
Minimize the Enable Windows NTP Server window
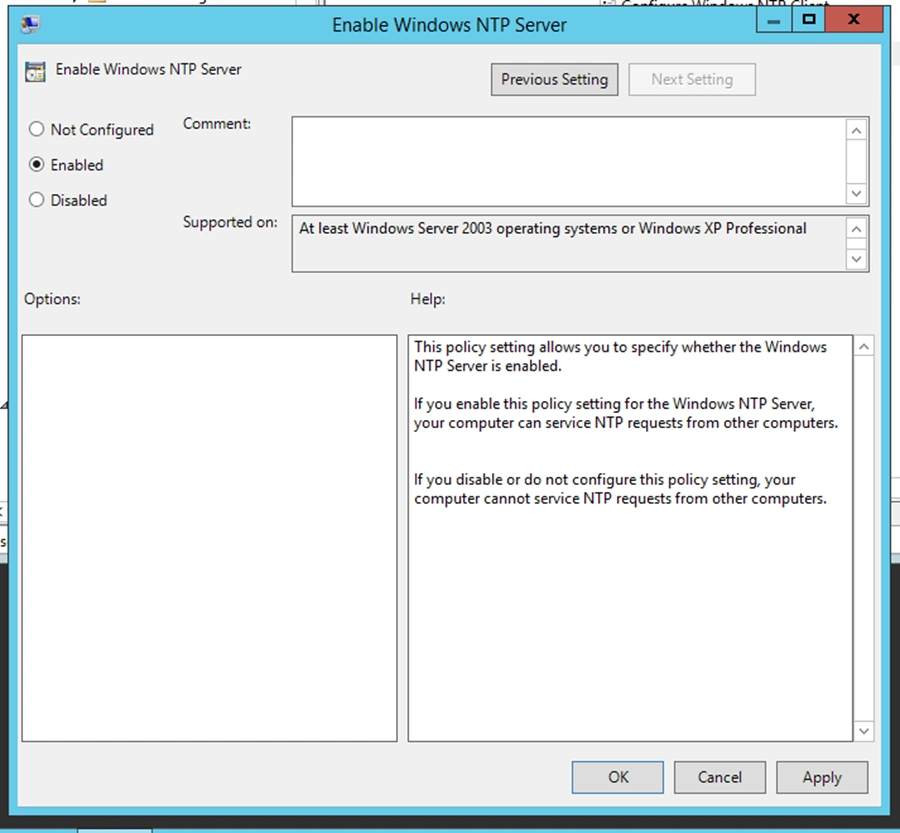pos(774,21)
